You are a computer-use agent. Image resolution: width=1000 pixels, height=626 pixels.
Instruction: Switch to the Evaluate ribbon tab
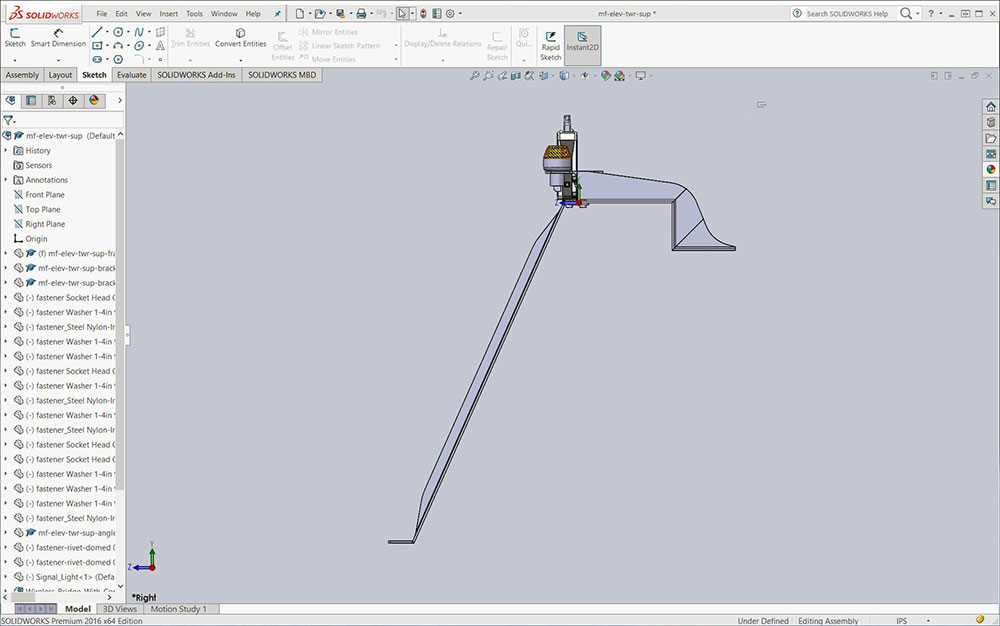point(131,75)
